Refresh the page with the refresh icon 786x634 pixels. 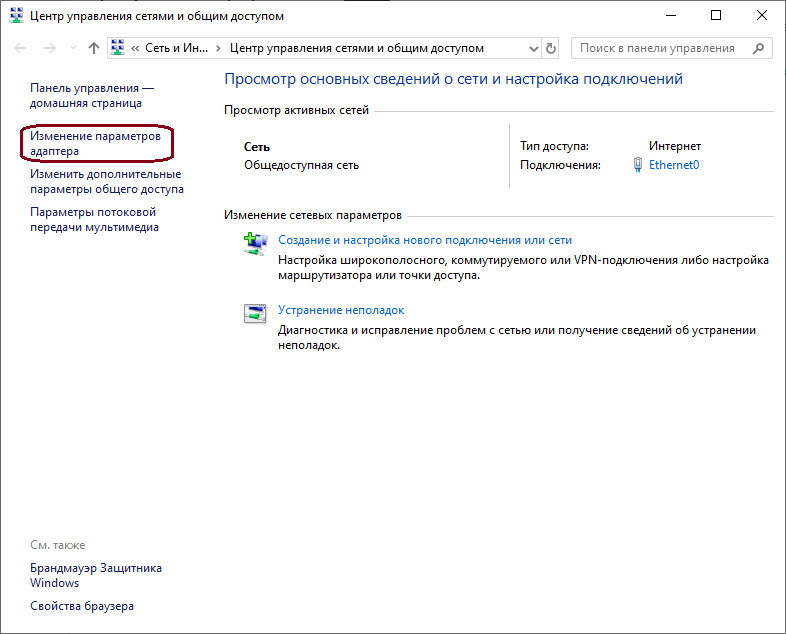click(551, 49)
